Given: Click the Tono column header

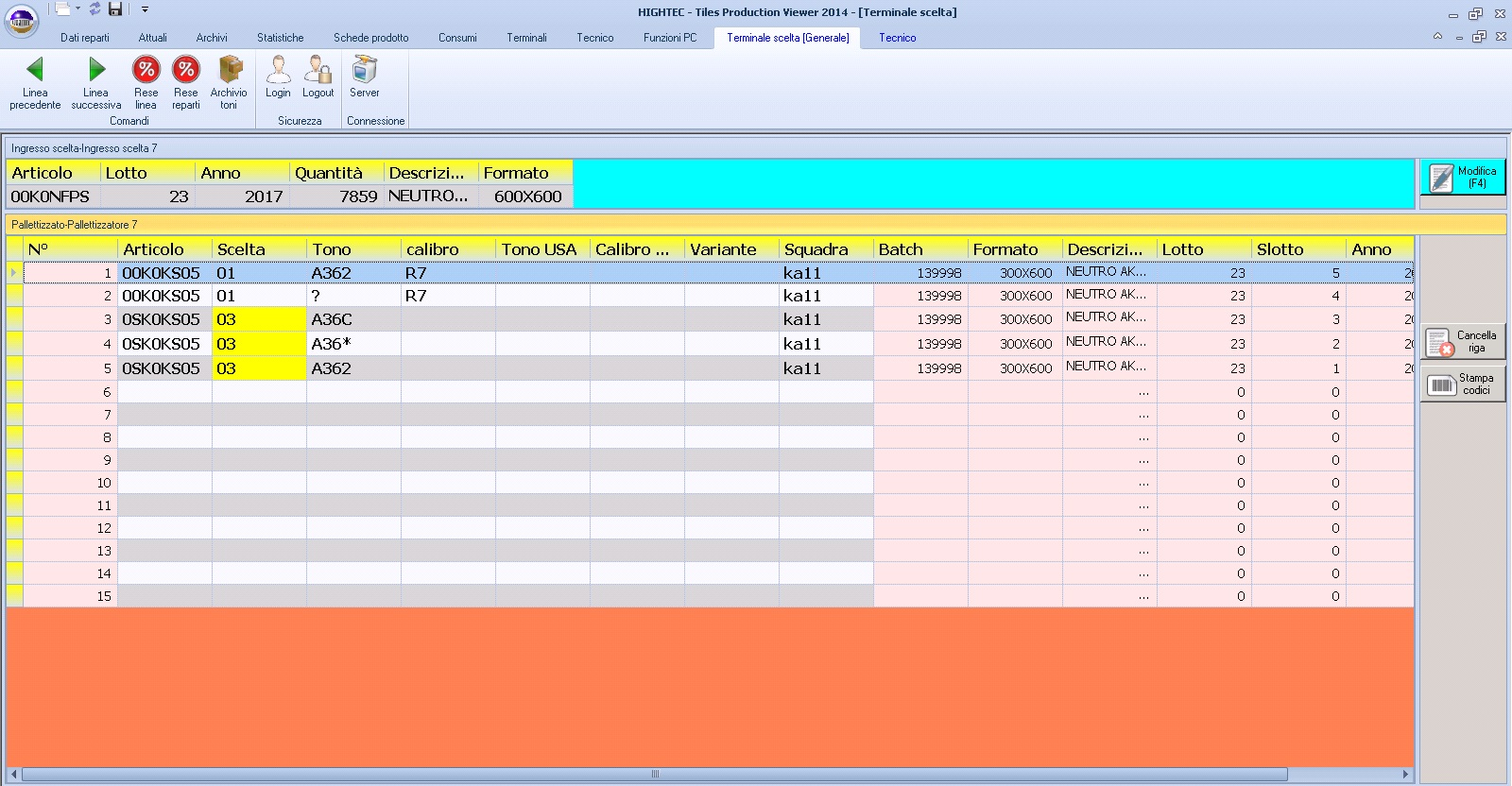Looking at the screenshot, I should (353, 249).
